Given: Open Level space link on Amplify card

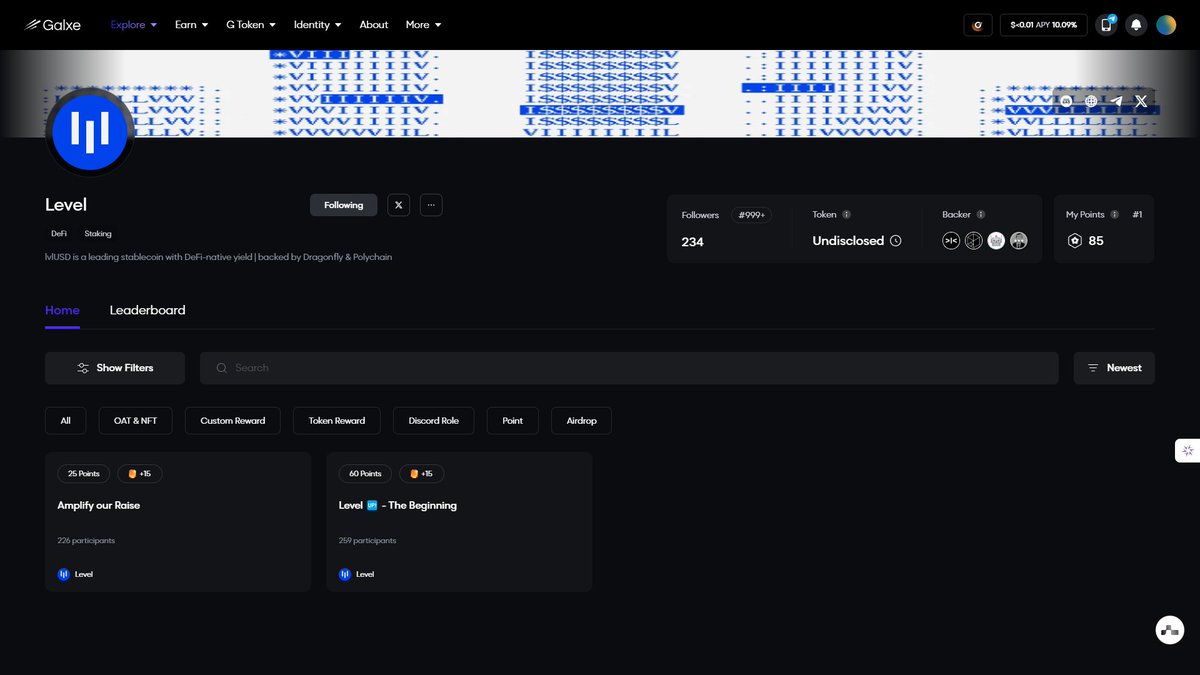Looking at the screenshot, I should pos(76,574).
